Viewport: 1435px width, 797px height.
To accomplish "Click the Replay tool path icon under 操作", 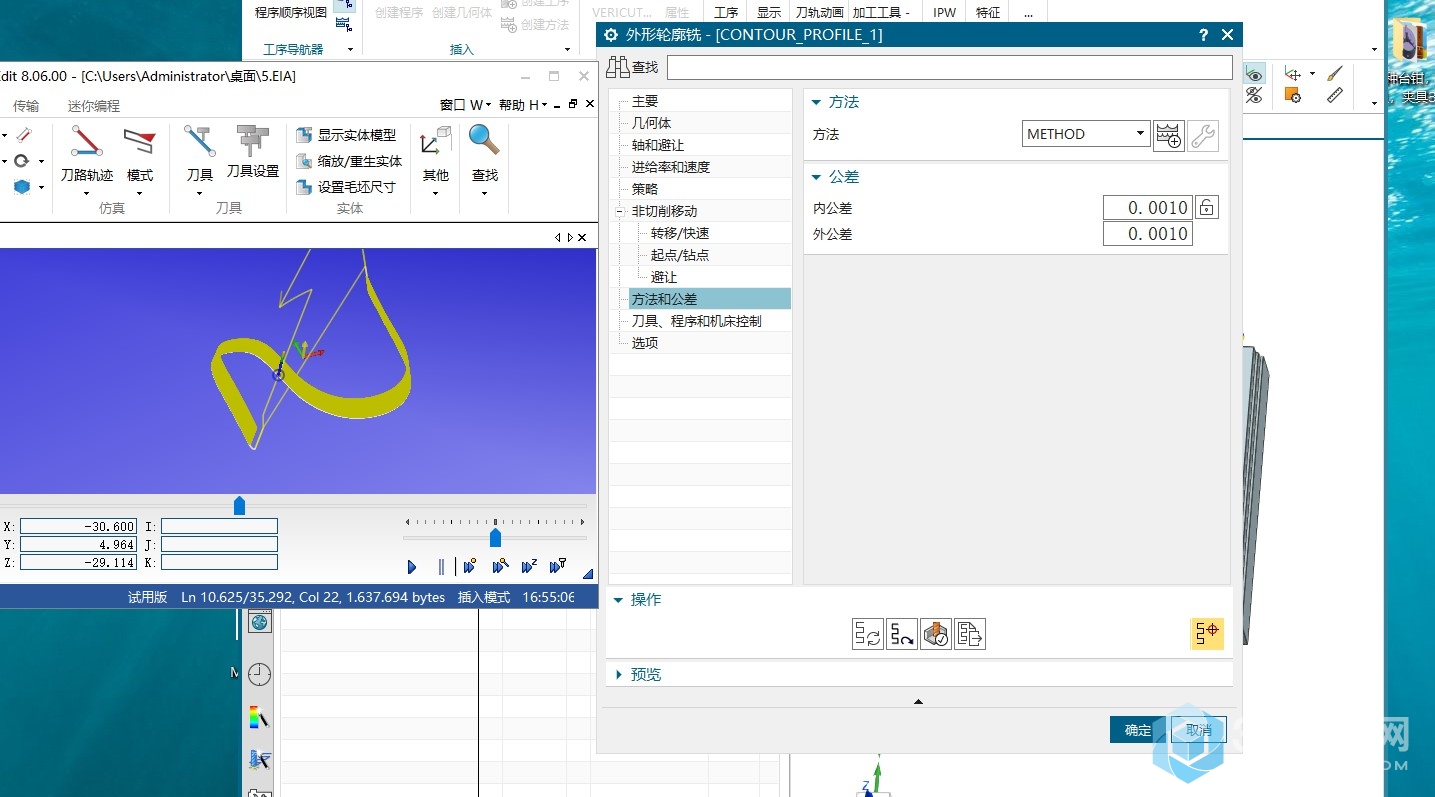I will click(x=902, y=634).
